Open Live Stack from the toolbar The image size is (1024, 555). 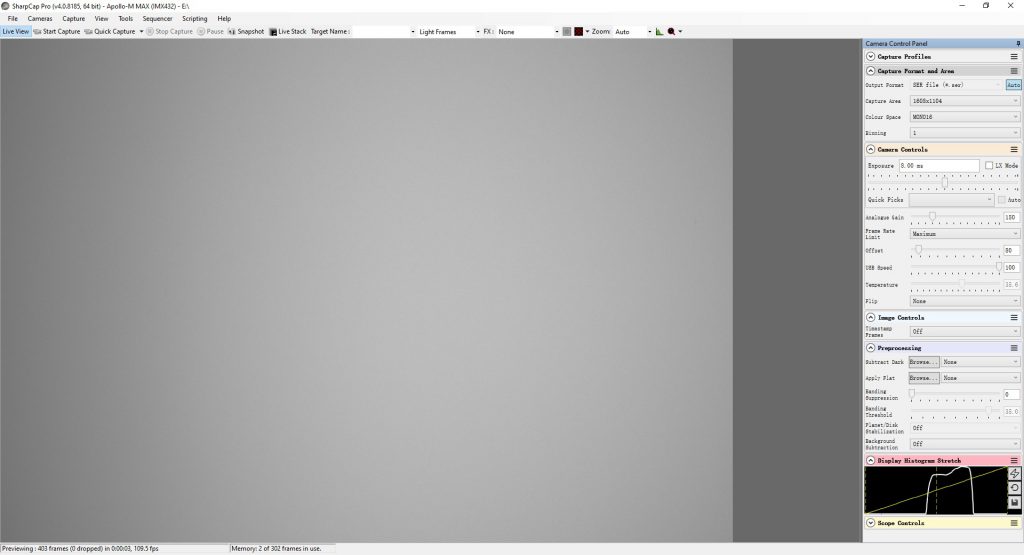coord(288,32)
